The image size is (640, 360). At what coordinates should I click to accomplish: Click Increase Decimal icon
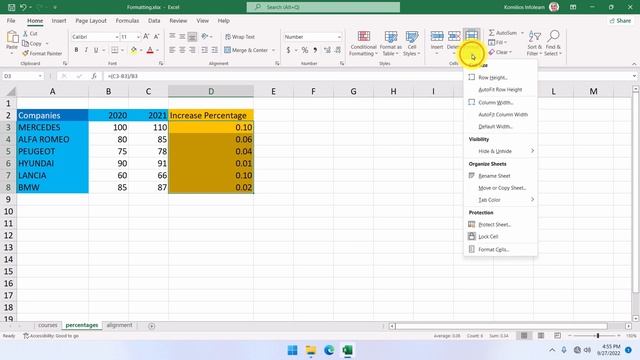pyautogui.click(x=327, y=50)
